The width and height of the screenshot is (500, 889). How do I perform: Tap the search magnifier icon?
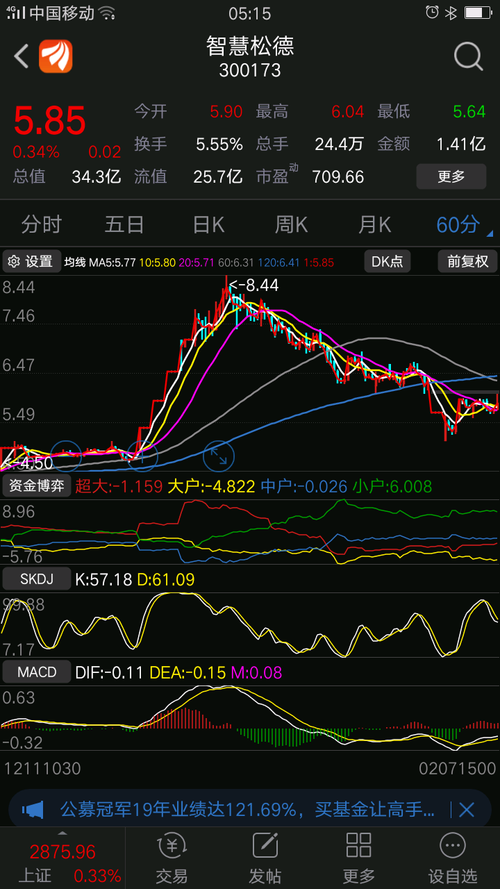[468, 57]
